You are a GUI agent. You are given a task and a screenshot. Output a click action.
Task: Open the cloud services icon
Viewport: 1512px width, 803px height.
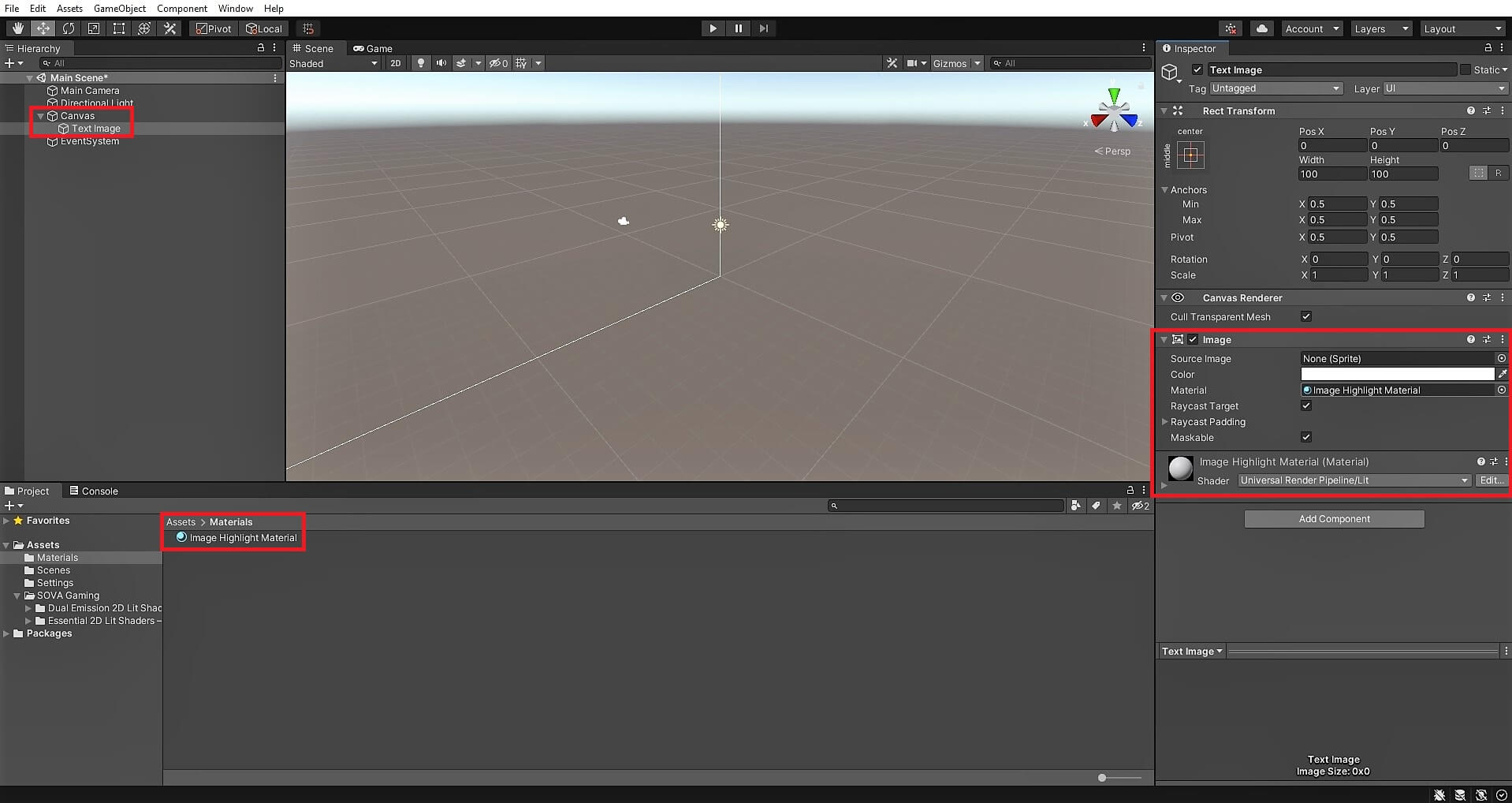(x=1262, y=28)
